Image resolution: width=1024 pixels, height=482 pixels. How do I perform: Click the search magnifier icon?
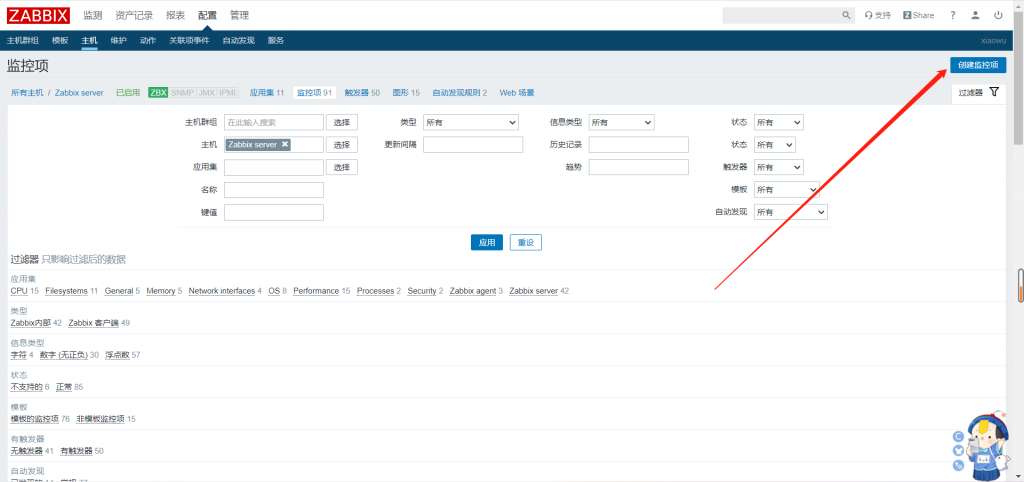[x=847, y=15]
